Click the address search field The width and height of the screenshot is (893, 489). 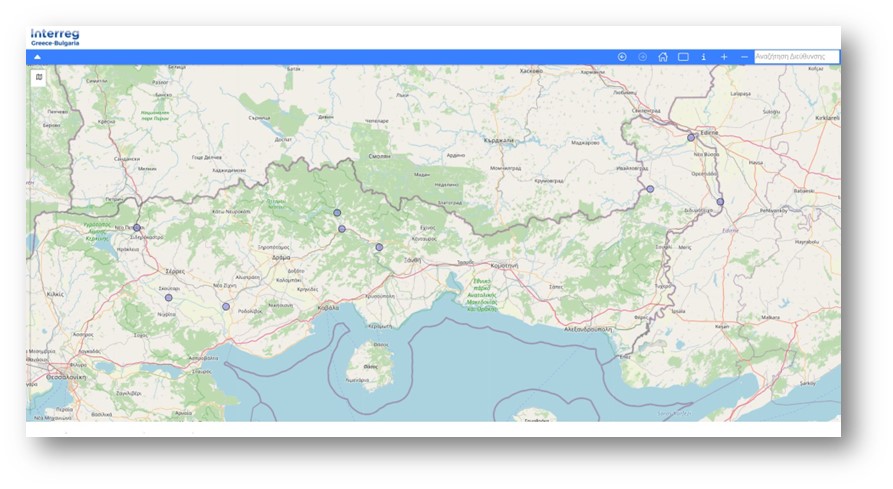pos(796,57)
